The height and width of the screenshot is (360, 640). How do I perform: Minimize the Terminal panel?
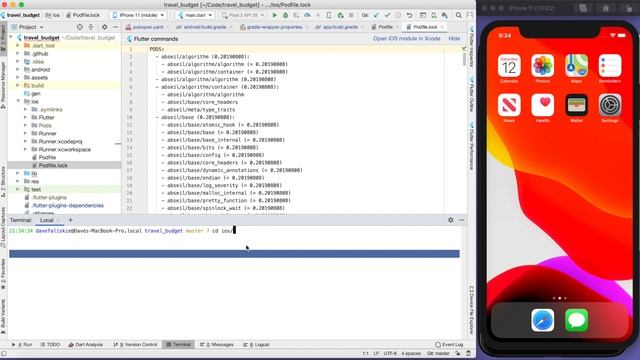(462, 220)
